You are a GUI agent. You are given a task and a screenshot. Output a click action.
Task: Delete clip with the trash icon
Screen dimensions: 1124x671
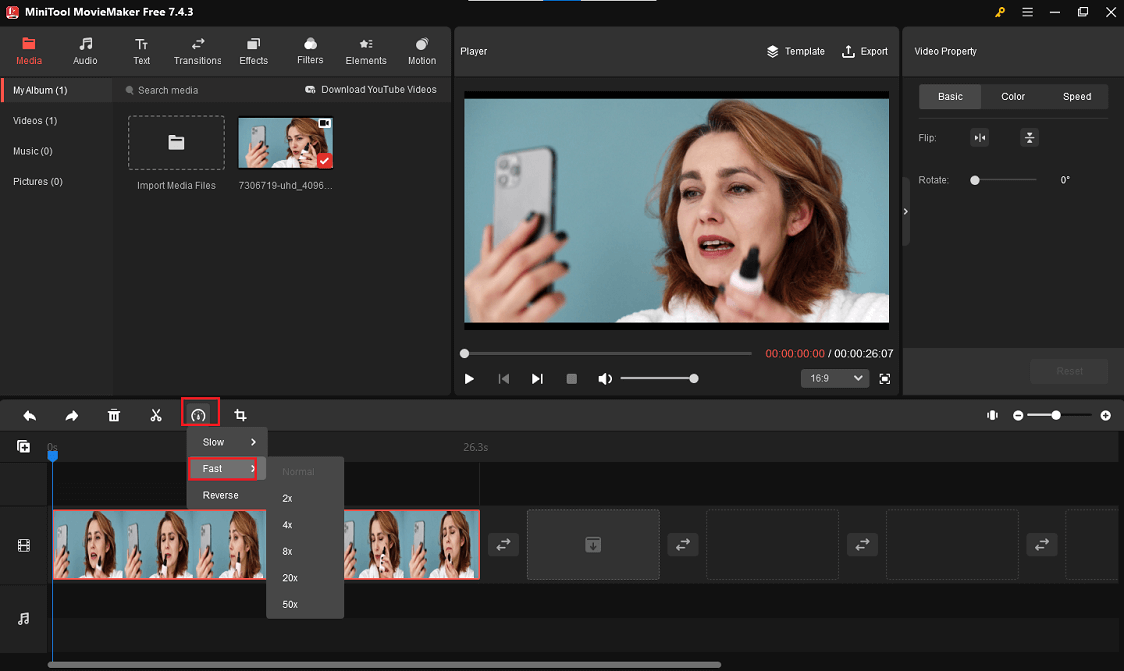(114, 415)
